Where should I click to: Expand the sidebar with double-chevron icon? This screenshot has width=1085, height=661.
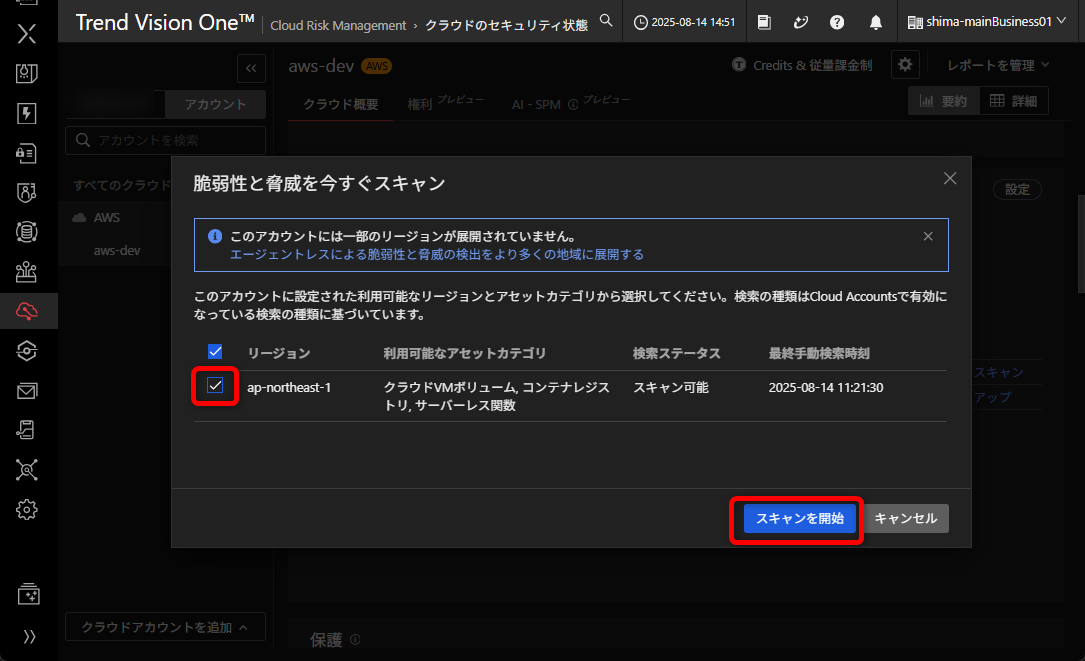(29, 637)
